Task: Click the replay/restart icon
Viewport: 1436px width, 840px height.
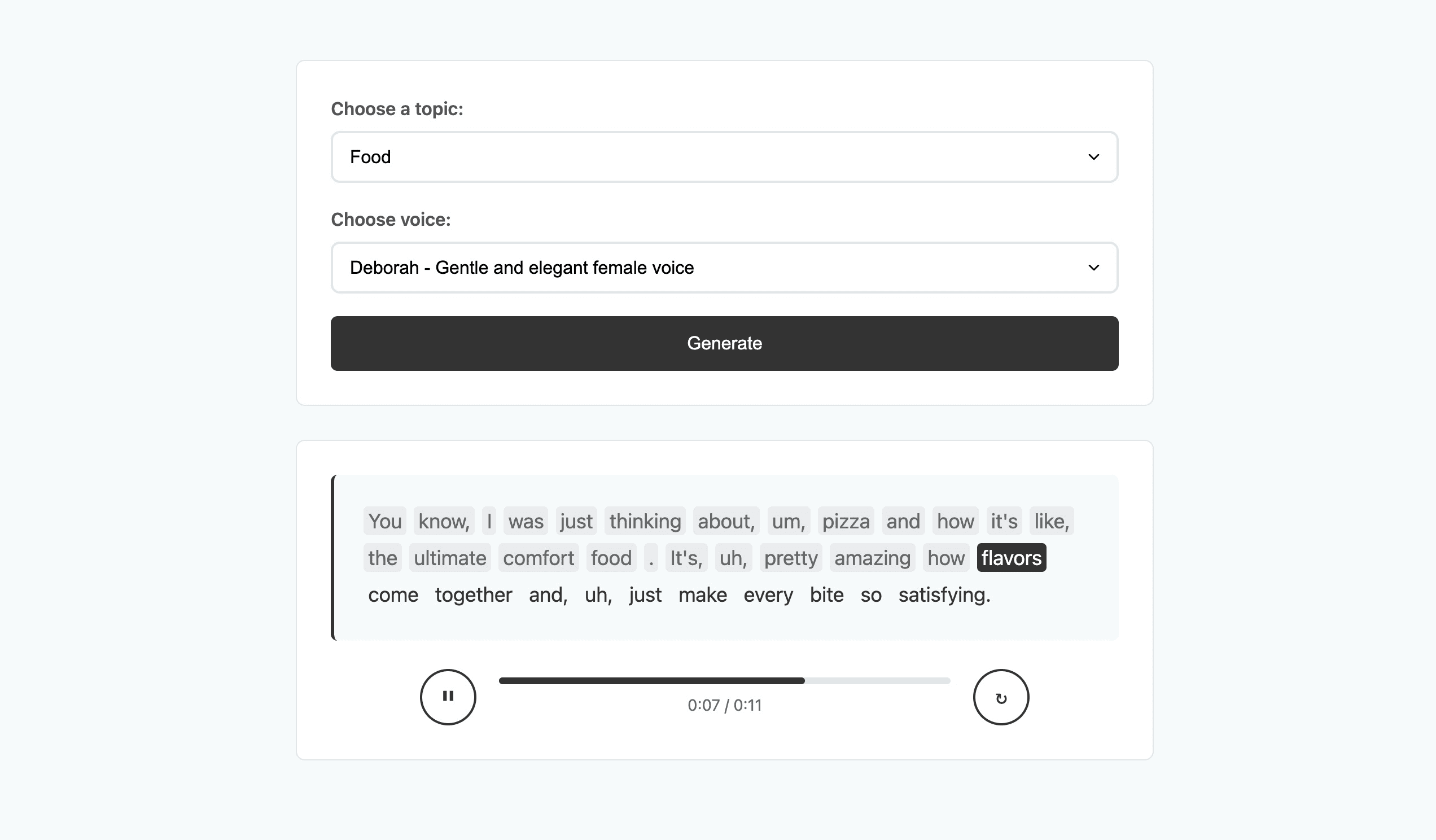Action: click(1001, 697)
